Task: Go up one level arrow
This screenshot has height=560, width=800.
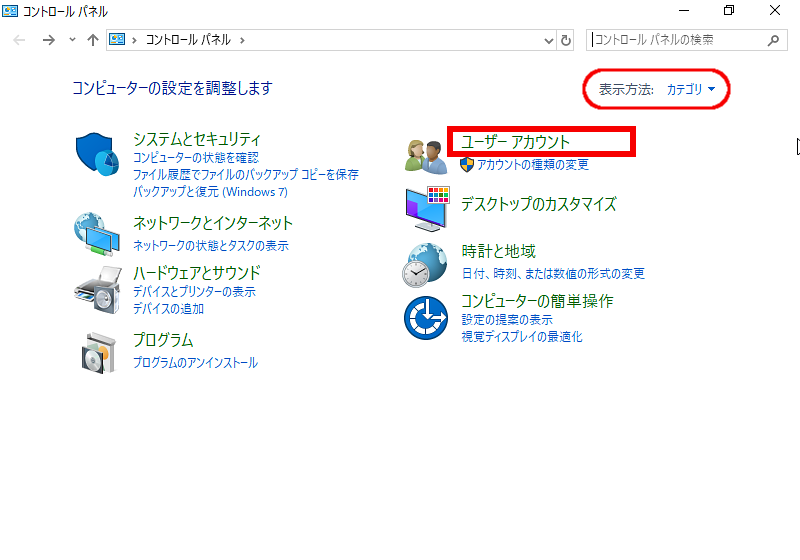Action: click(92, 40)
